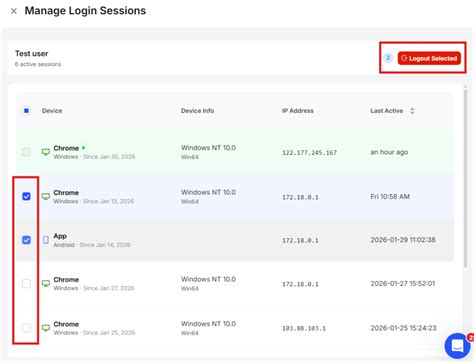Click 'Windows · Since Jan 30, 2026' subtitle

[94, 157]
